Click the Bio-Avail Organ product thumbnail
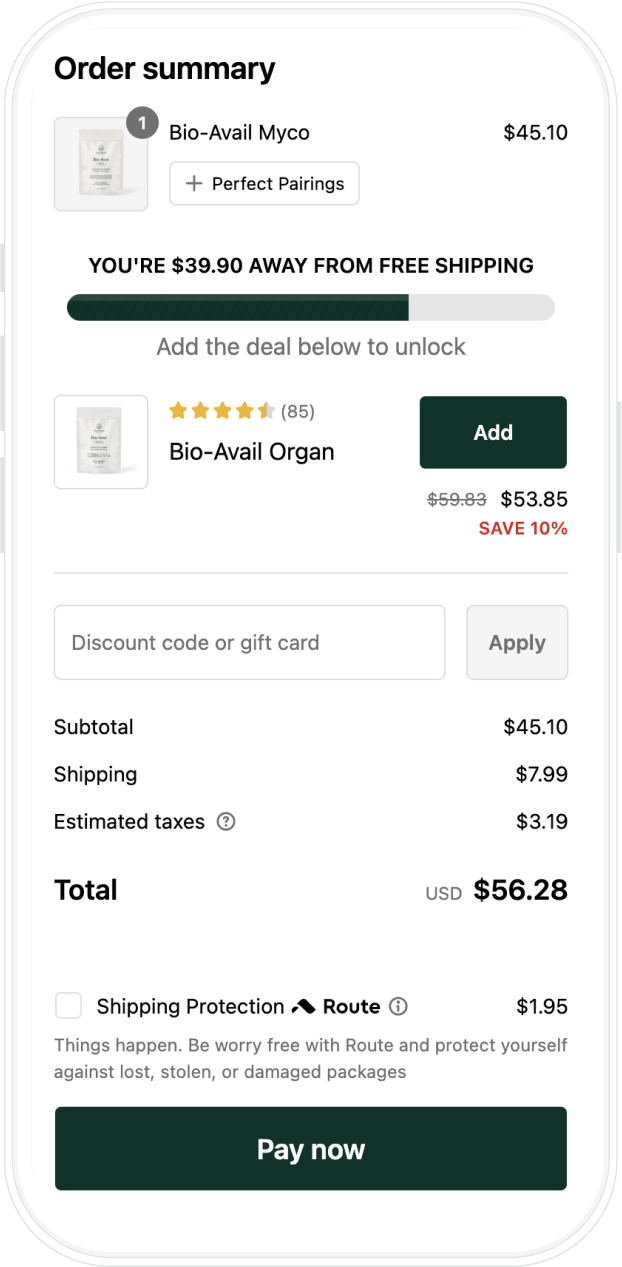The width and height of the screenshot is (622, 1267). 100,441
